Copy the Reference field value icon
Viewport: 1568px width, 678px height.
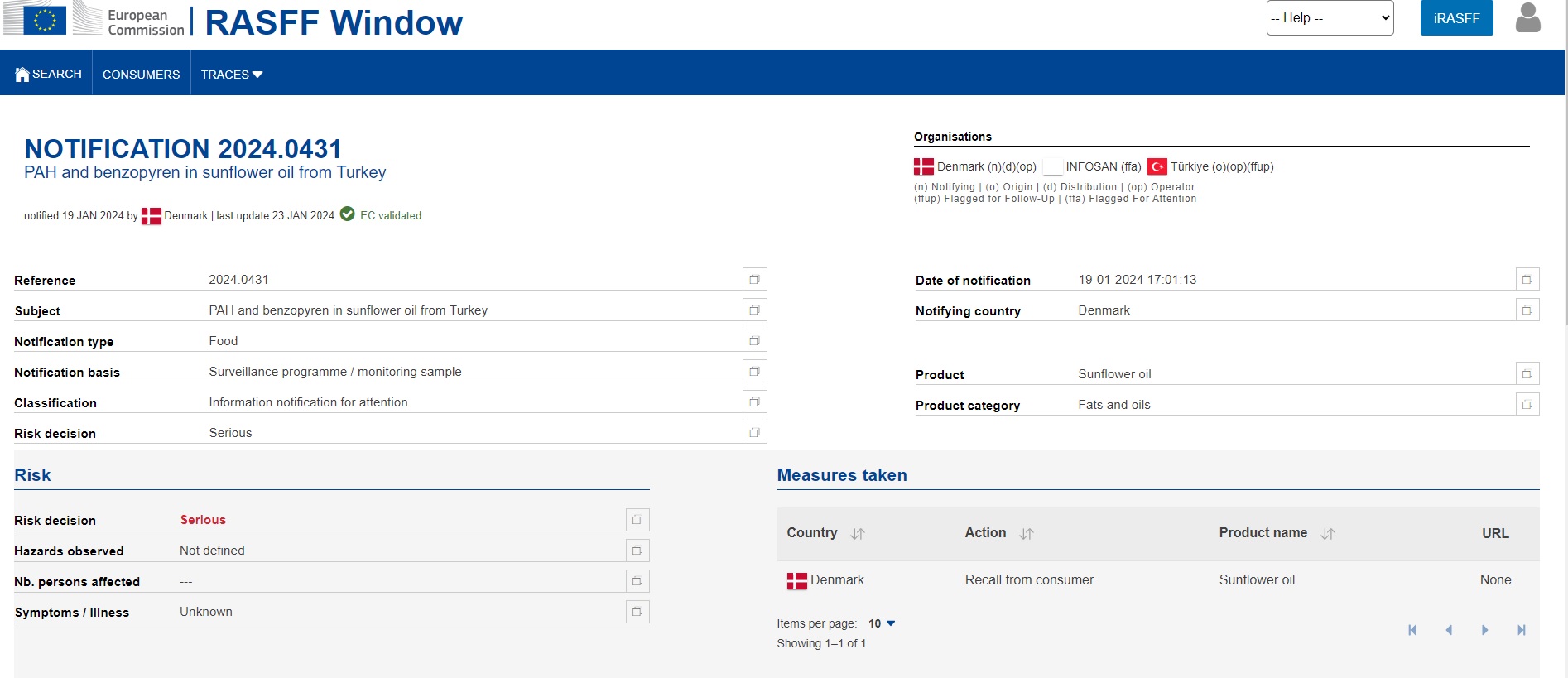754,280
